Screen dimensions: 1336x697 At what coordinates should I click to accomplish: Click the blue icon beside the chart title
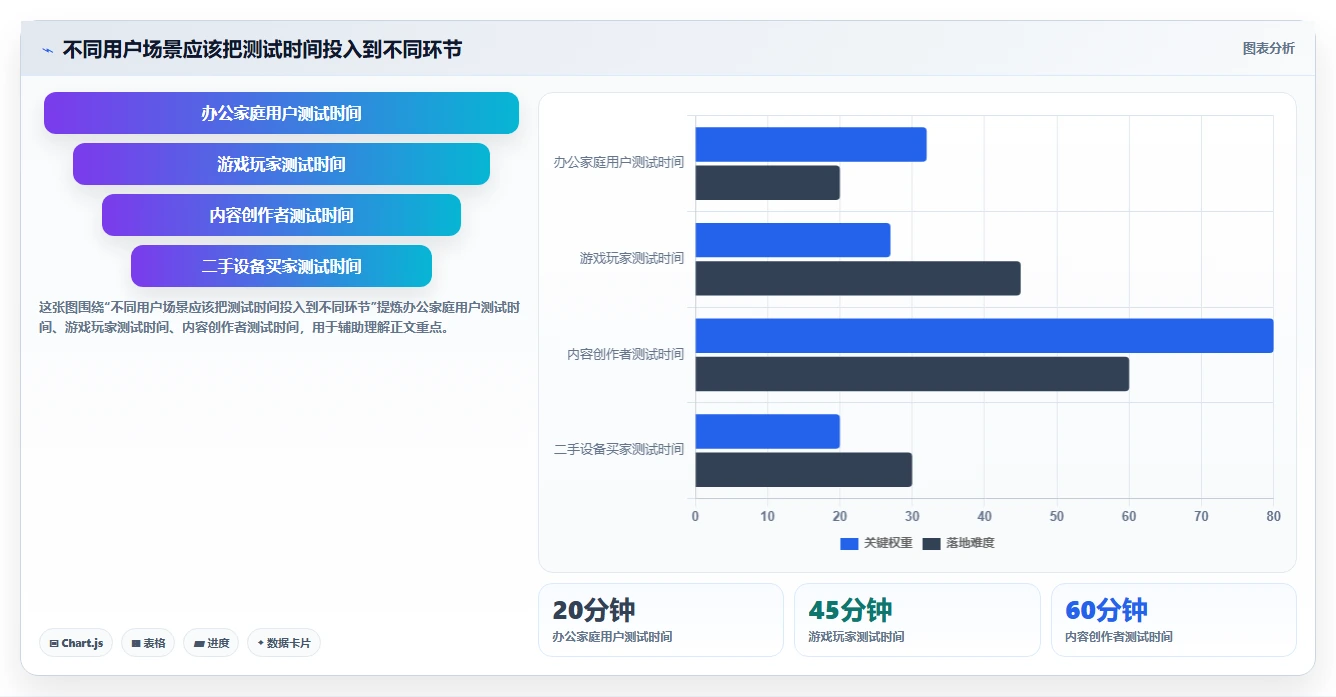click(x=48, y=50)
